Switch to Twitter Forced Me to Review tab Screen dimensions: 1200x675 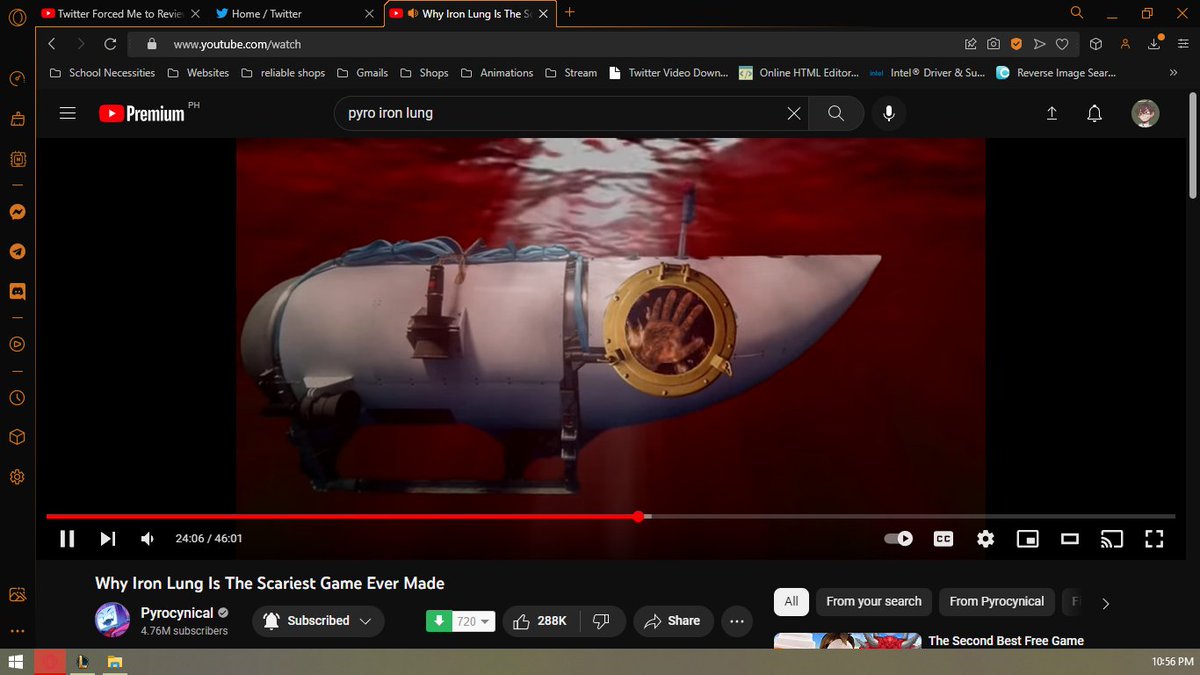pyautogui.click(x=121, y=14)
